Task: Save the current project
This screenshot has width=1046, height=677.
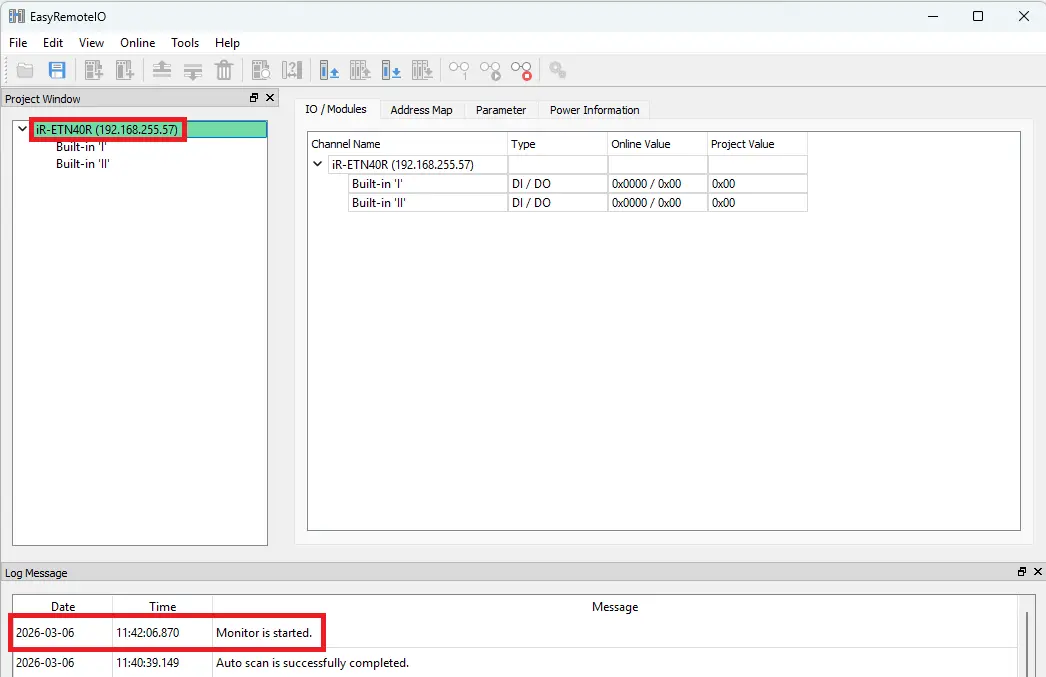Action: pyautogui.click(x=56, y=70)
